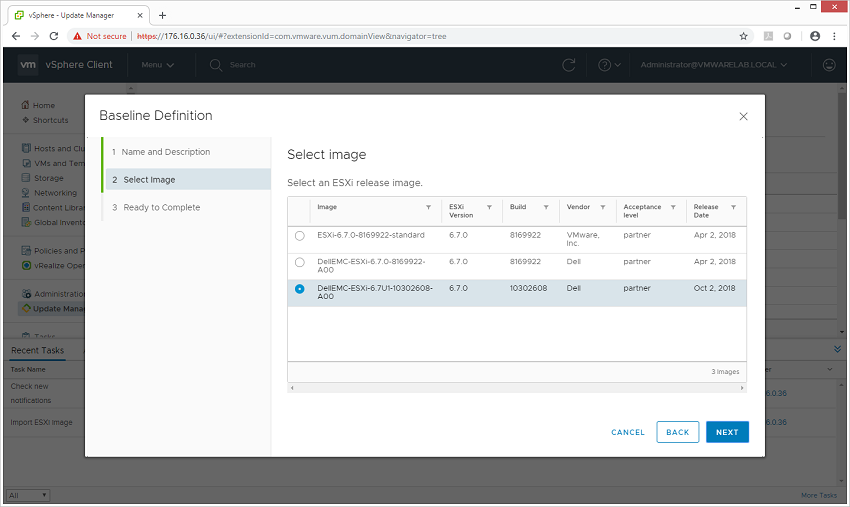
Task: Click the BACK button
Action: tap(678, 432)
